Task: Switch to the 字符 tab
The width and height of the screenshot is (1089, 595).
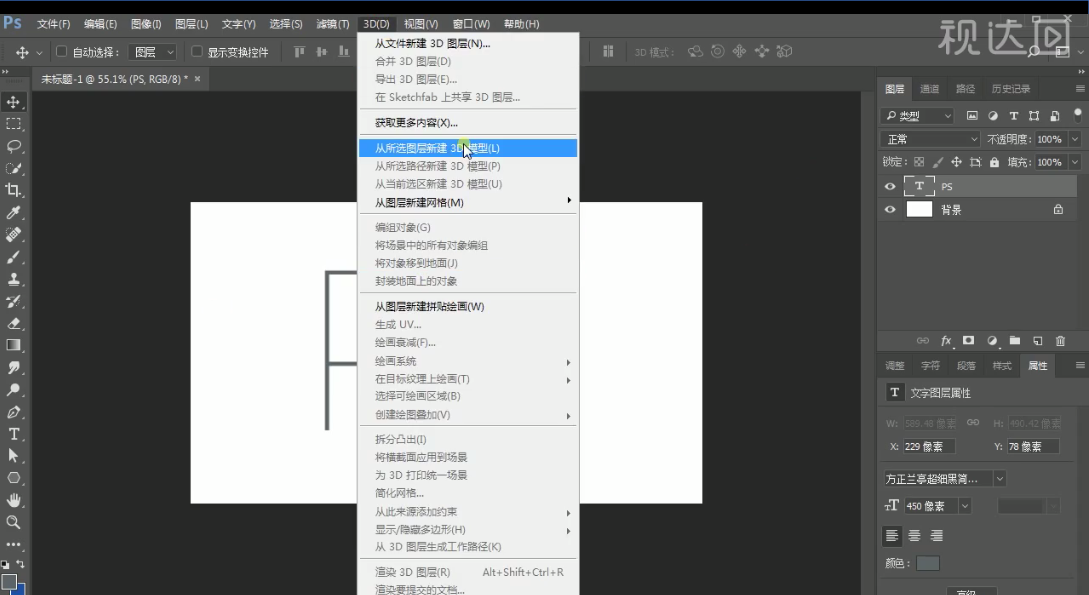Action: 930,366
